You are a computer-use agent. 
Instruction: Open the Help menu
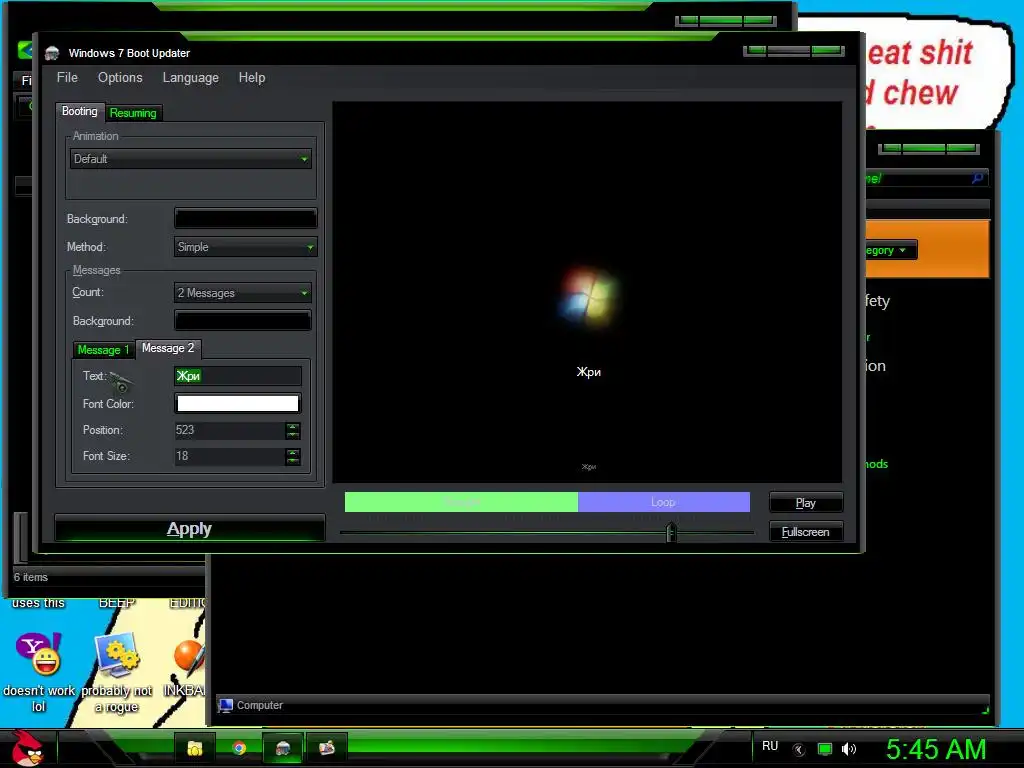(252, 78)
